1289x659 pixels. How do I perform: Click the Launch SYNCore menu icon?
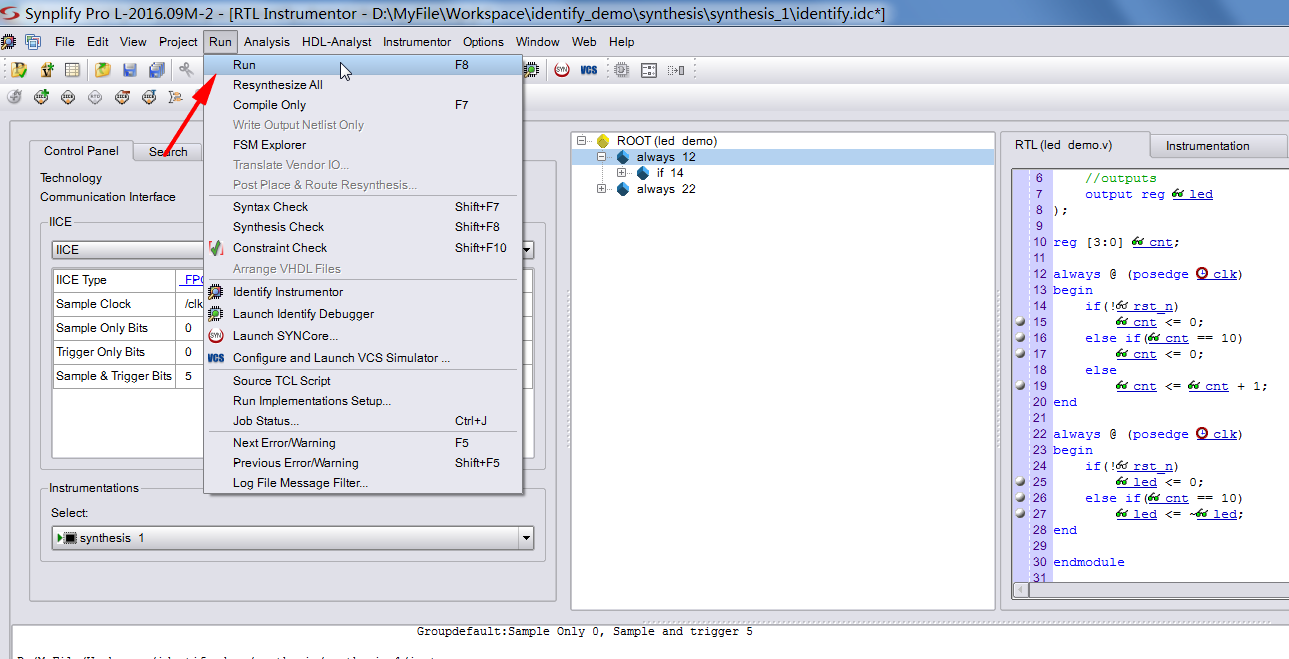(215, 336)
